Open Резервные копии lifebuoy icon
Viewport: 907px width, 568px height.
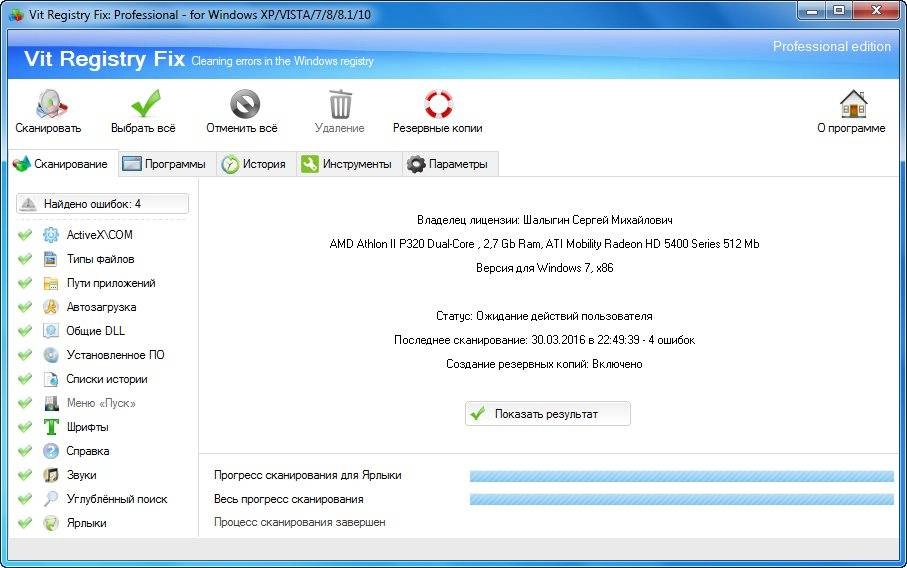[x=438, y=104]
